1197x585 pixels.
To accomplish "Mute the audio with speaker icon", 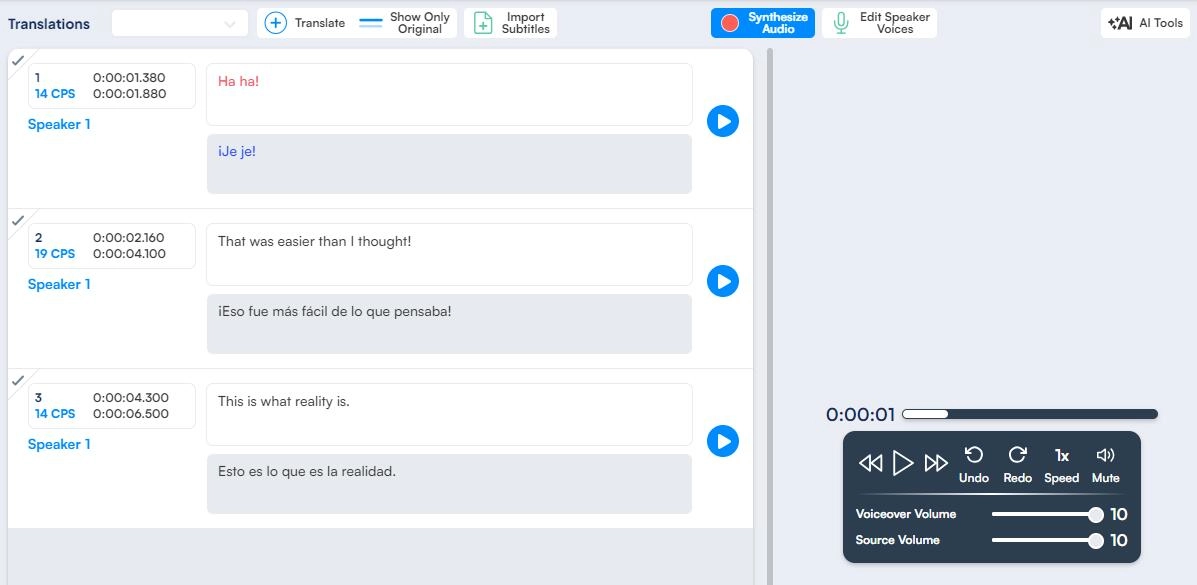I will click(1105, 465).
